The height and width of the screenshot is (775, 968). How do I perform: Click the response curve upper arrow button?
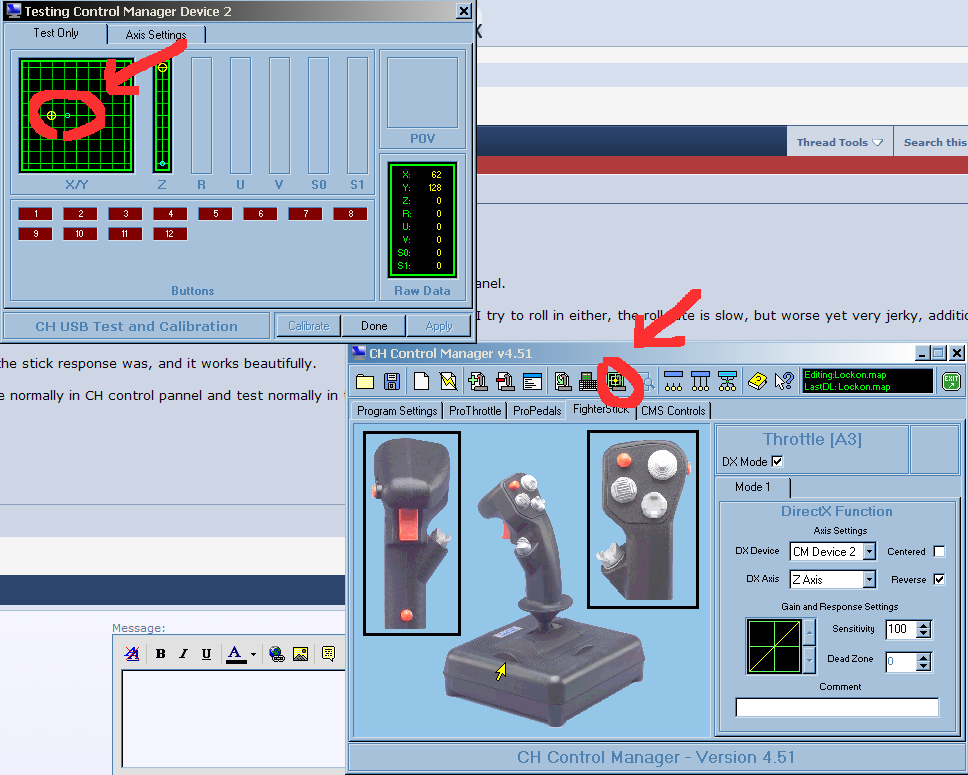click(809, 632)
